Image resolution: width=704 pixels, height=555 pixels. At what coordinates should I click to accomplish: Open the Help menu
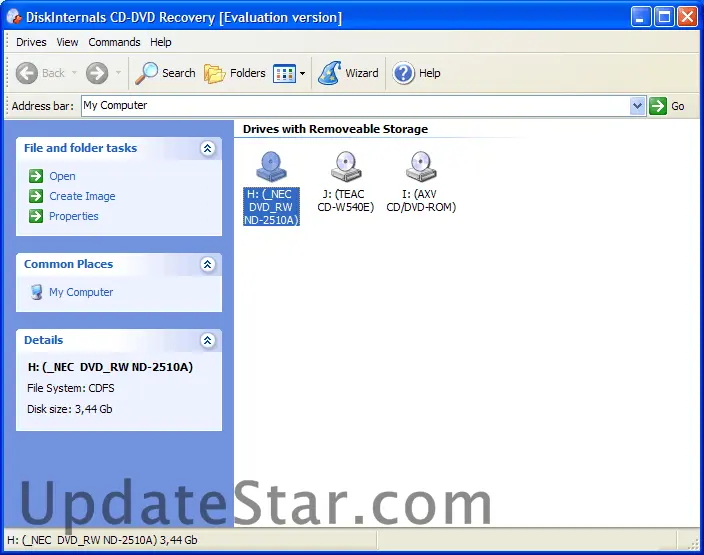pos(161,42)
